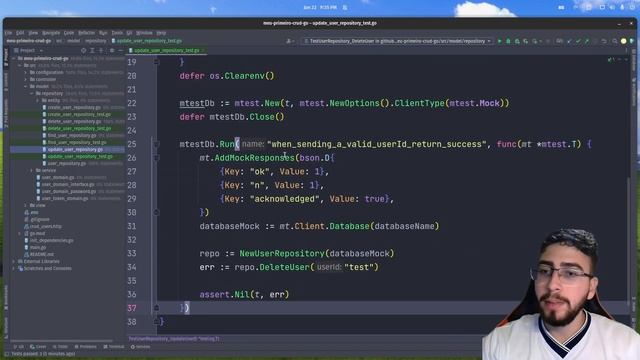This screenshot has width=640, height=360.
Task: Fold the code block at line 25 gutter
Action: (157, 144)
